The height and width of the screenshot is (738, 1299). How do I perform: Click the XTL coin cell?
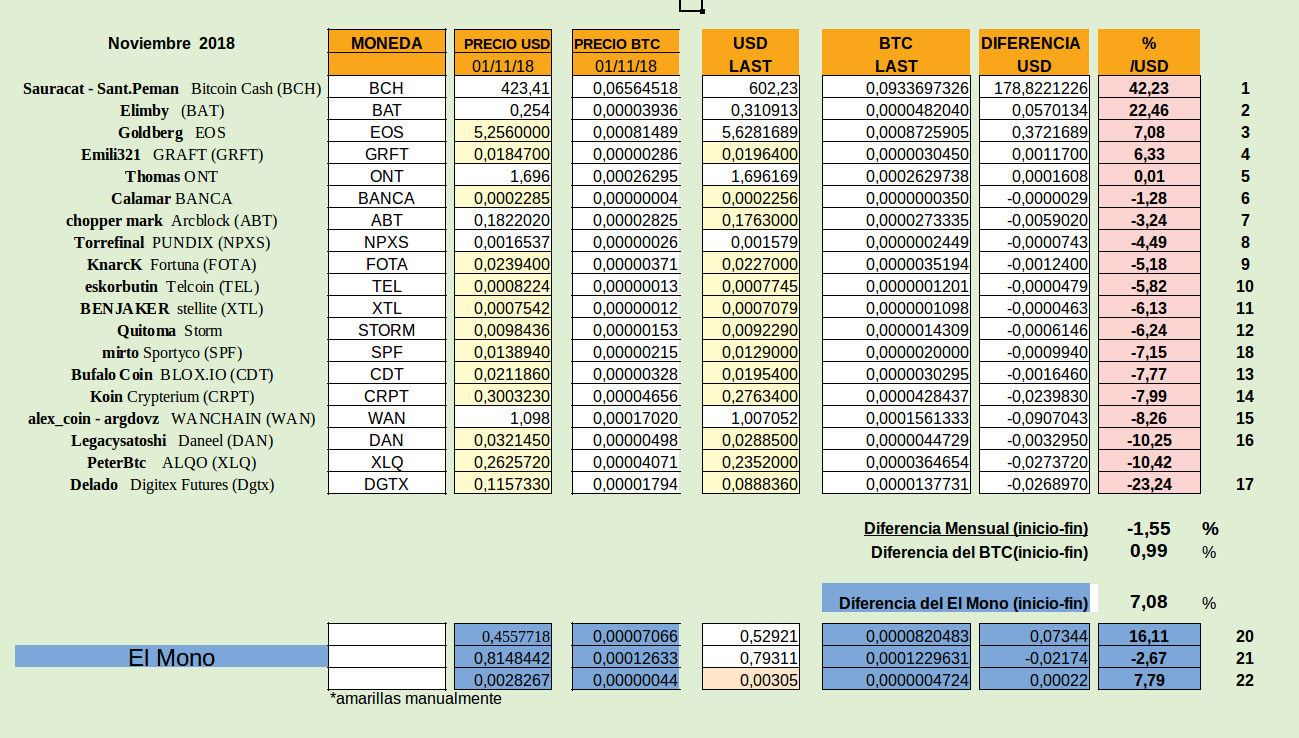387,308
